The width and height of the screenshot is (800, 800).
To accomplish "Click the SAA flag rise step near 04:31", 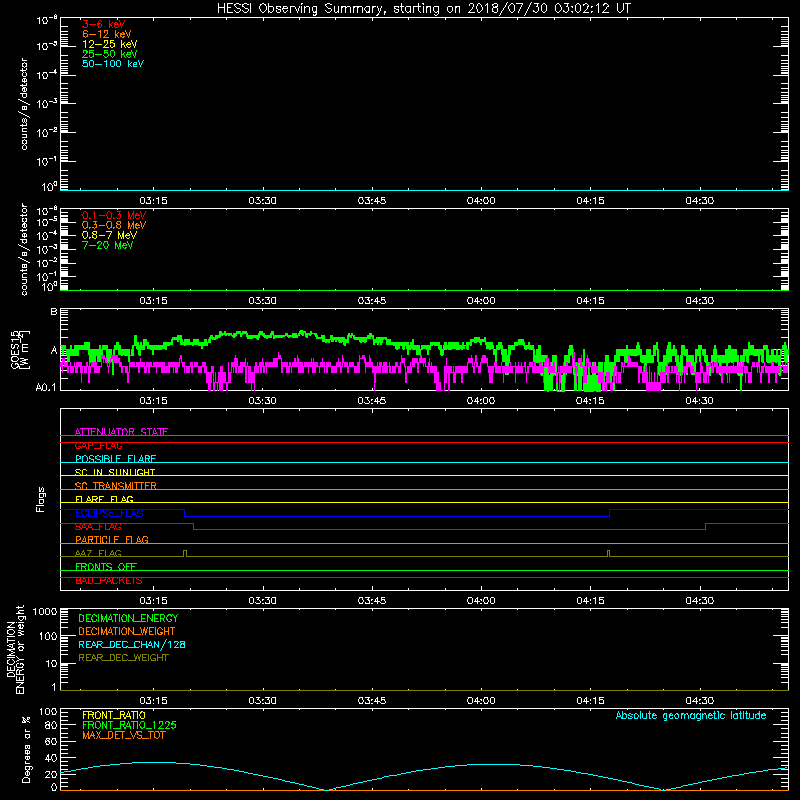I will point(706,527).
